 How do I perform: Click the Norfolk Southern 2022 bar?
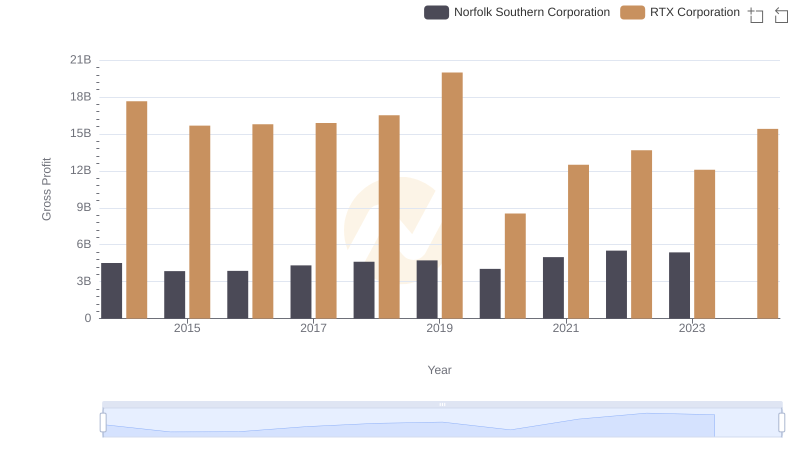tap(616, 285)
